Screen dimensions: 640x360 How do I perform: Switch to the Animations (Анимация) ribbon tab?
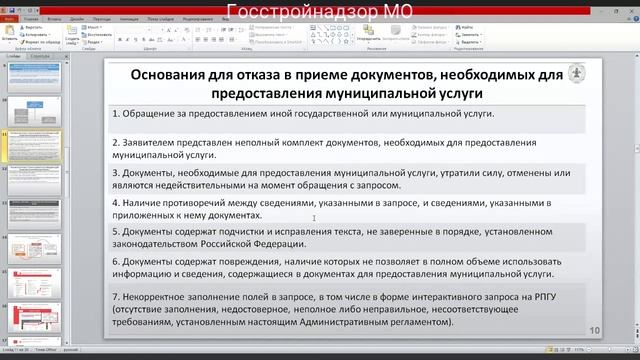[129, 19]
